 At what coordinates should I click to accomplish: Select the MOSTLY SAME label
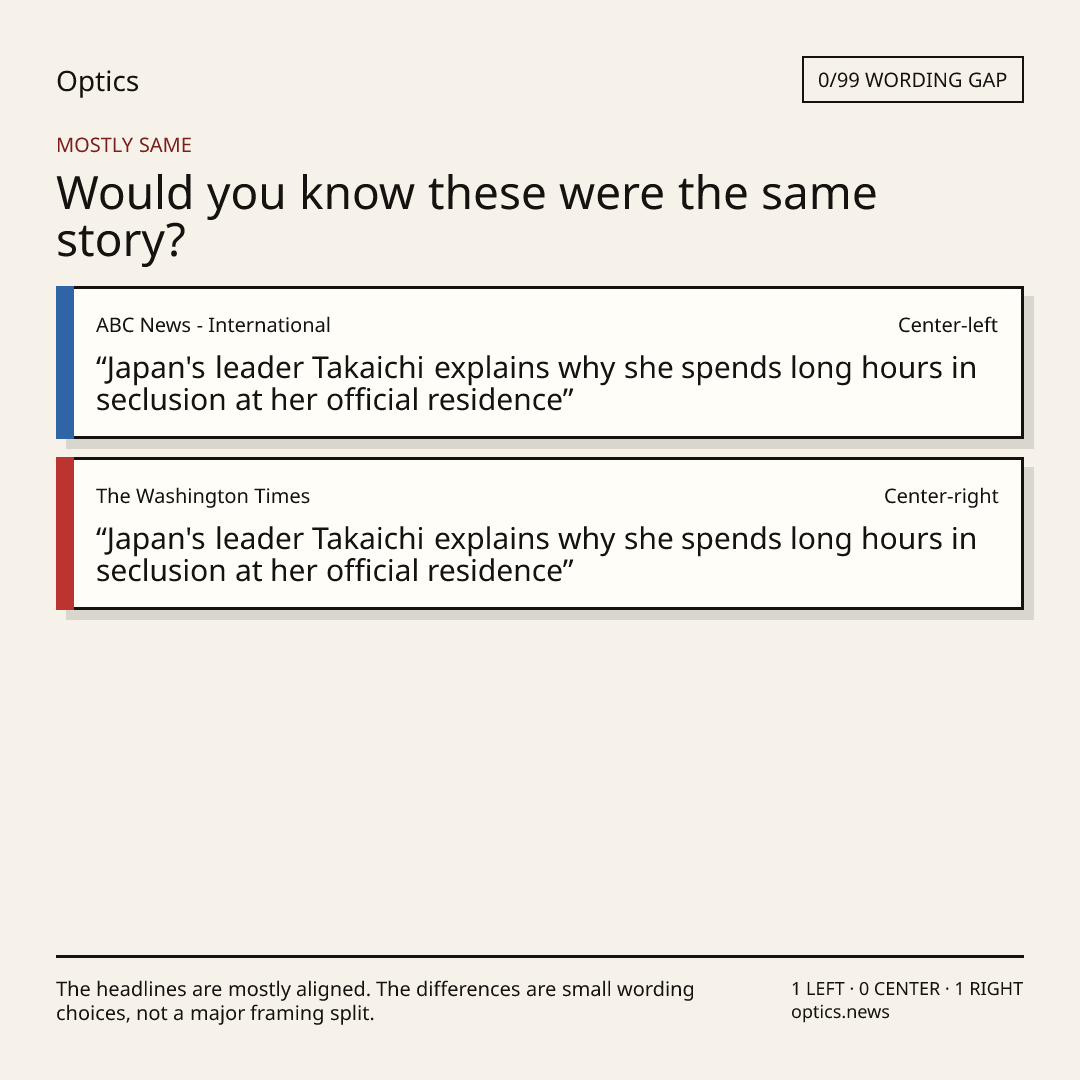point(124,145)
